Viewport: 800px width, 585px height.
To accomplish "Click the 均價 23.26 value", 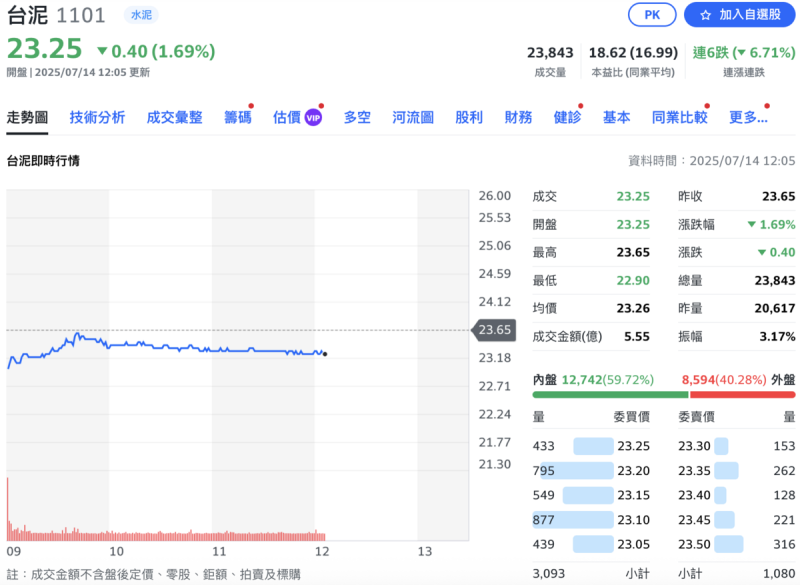I will click(633, 309).
